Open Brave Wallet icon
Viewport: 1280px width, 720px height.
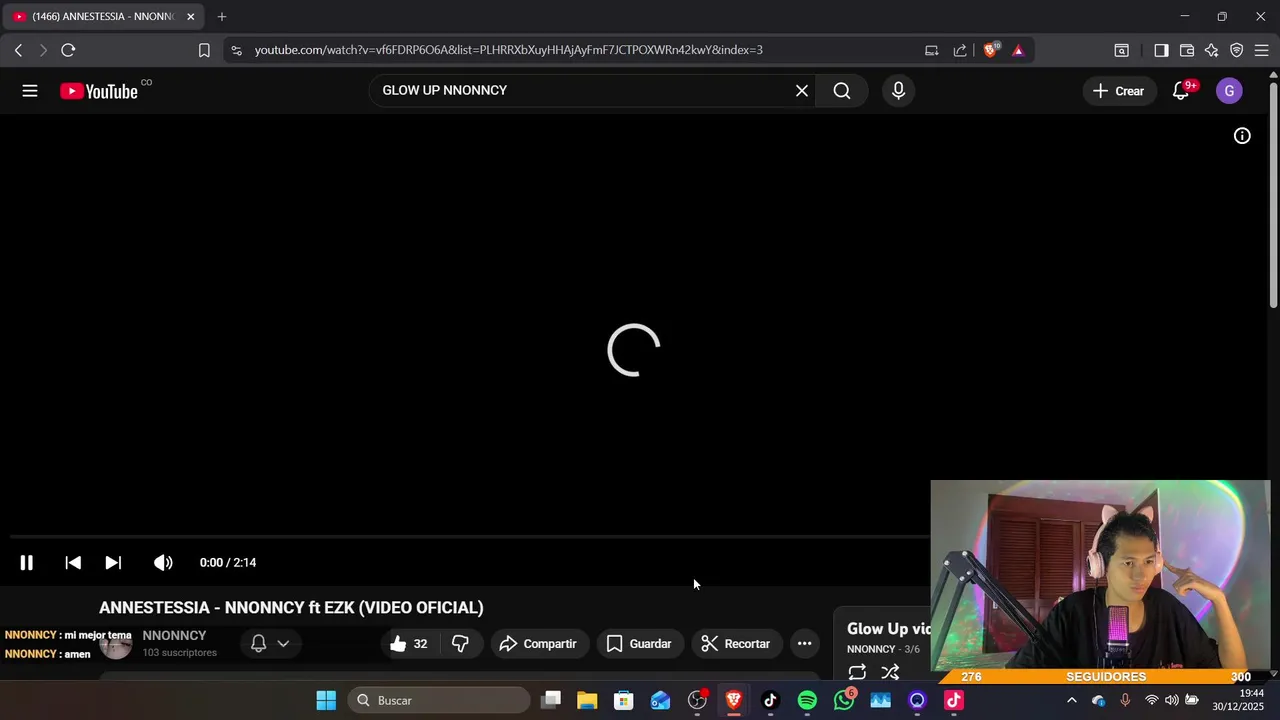(1187, 50)
